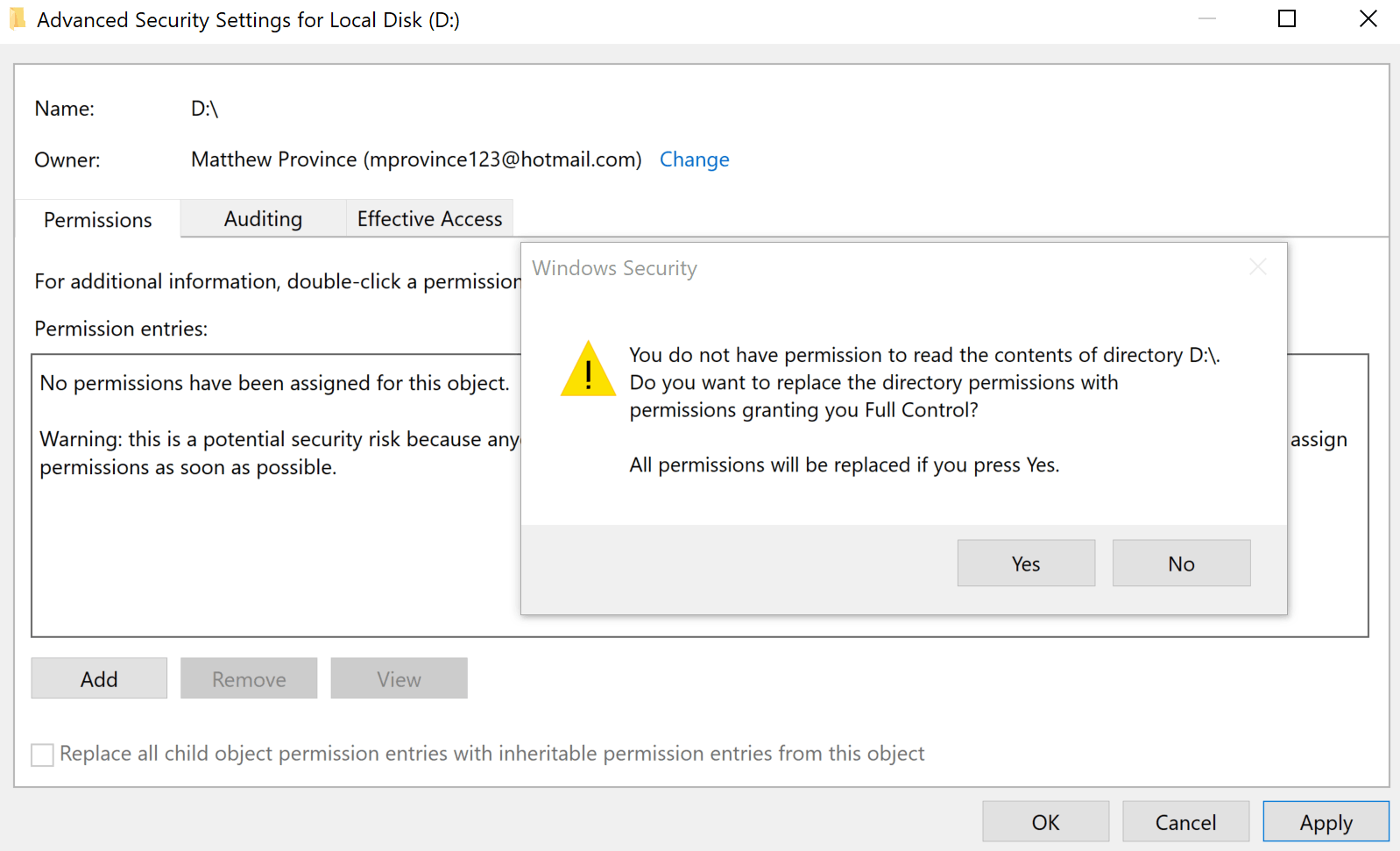Maximize the Advanced Security Settings window
Image resolution: width=1400 pixels, height=851 pixels.
point(1286,19)
